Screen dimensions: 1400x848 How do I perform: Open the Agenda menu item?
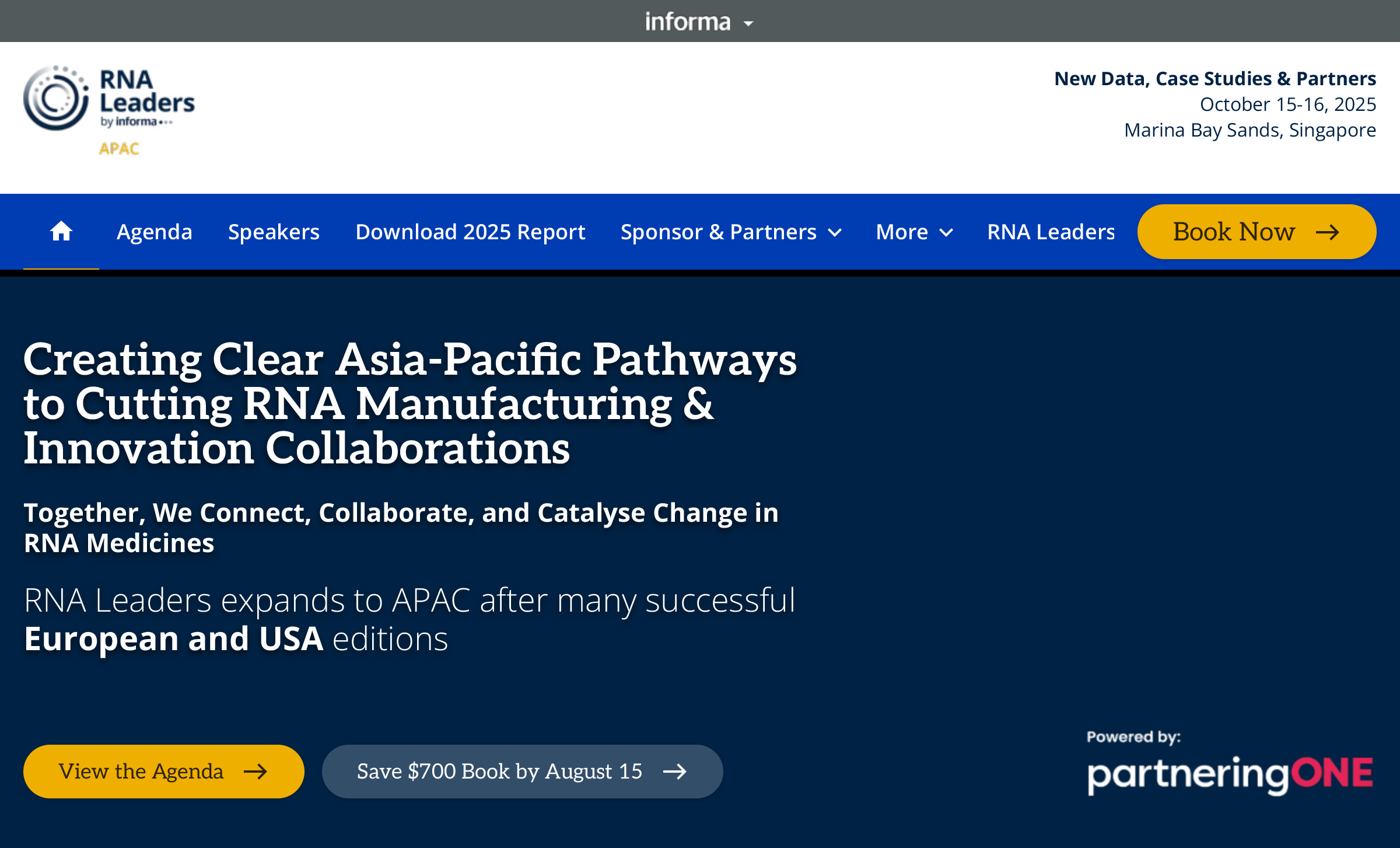click(x=155, y=232)
